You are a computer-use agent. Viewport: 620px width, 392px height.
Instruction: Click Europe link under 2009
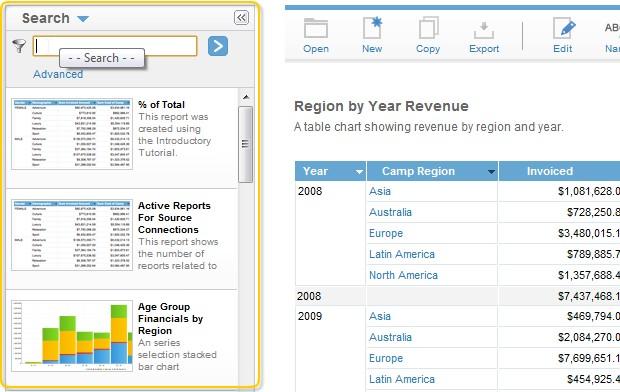tap(386, 358)
